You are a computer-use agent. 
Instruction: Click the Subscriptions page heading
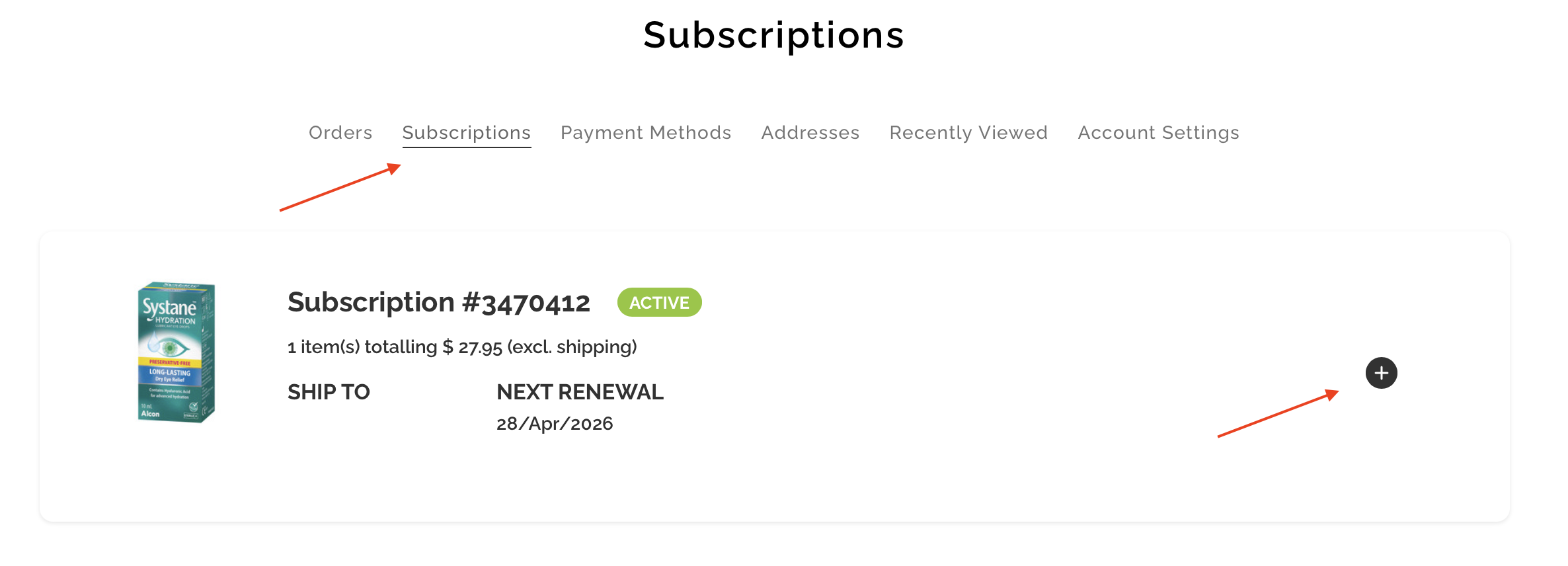coord(773,35)
